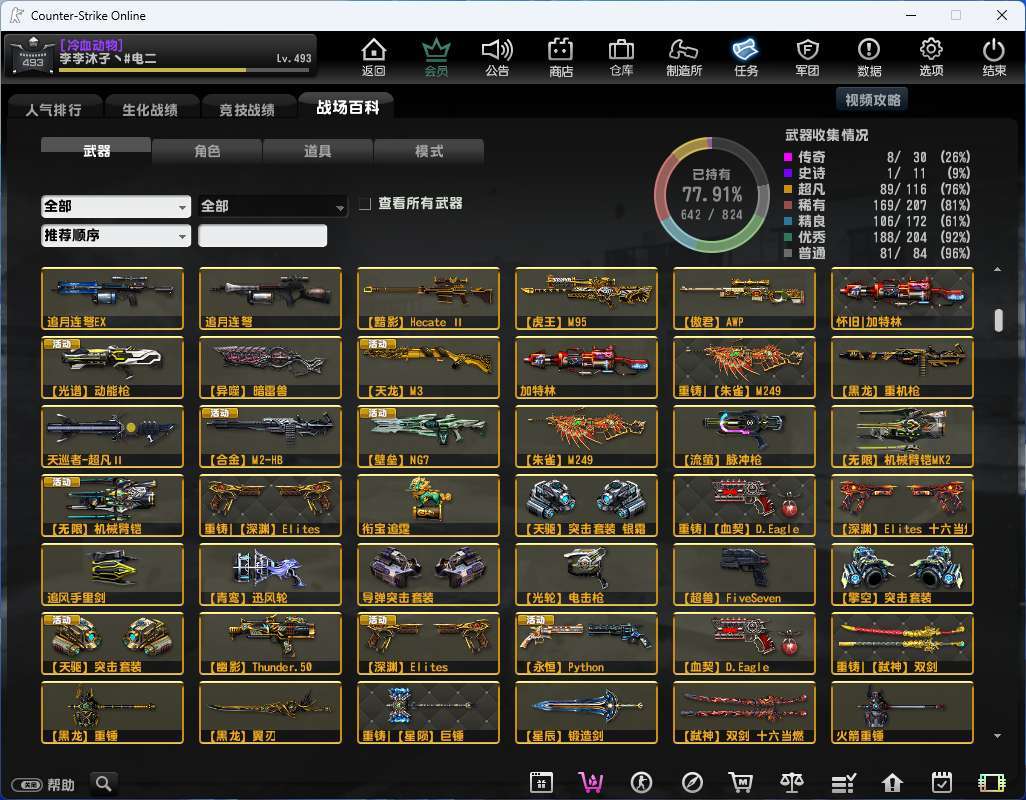Open the 制造所 crafting icon
1026x800 pixels.
click(x=684, y=57)
